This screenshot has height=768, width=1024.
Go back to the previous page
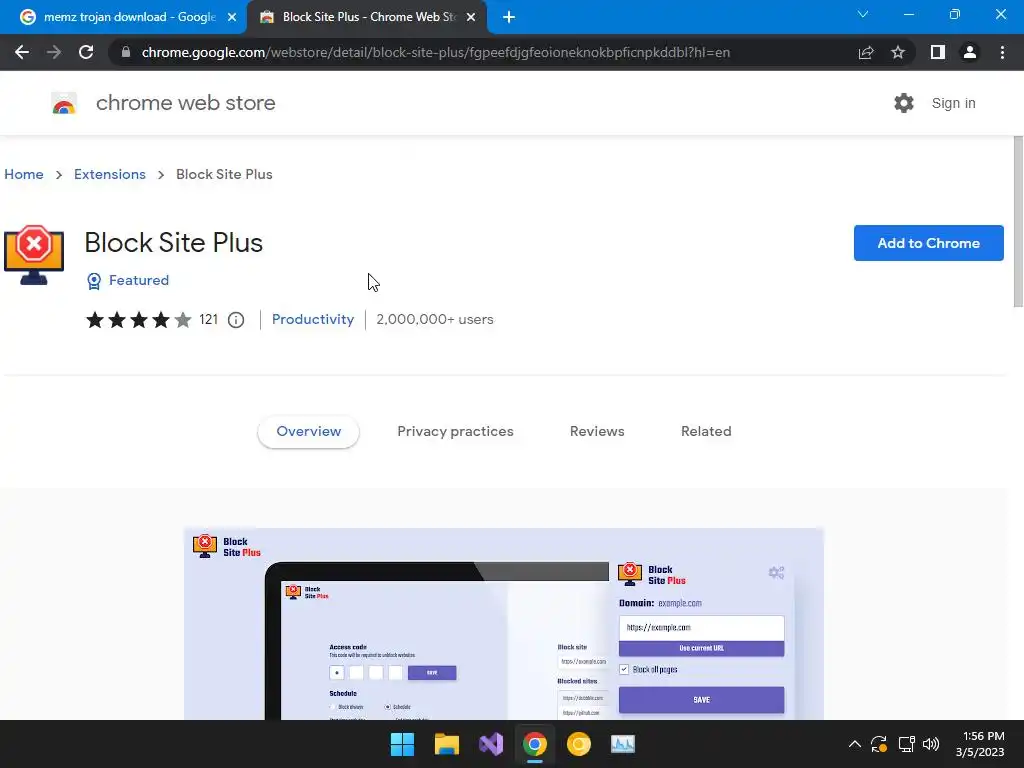[x=22, y=52]
